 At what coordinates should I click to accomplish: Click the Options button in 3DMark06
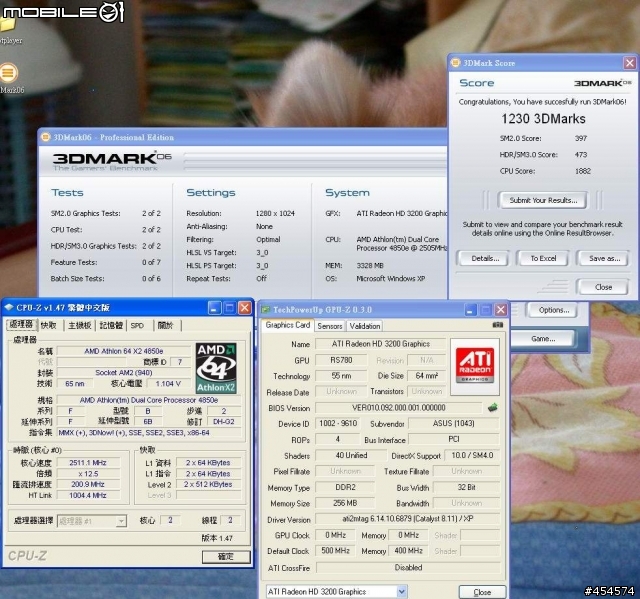[553, 310]
